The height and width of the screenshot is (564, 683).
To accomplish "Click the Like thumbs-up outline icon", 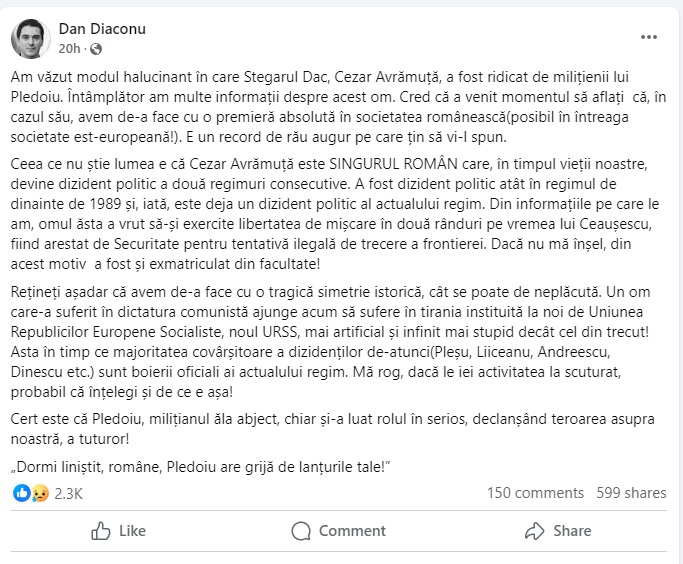I will click(101, 530).
